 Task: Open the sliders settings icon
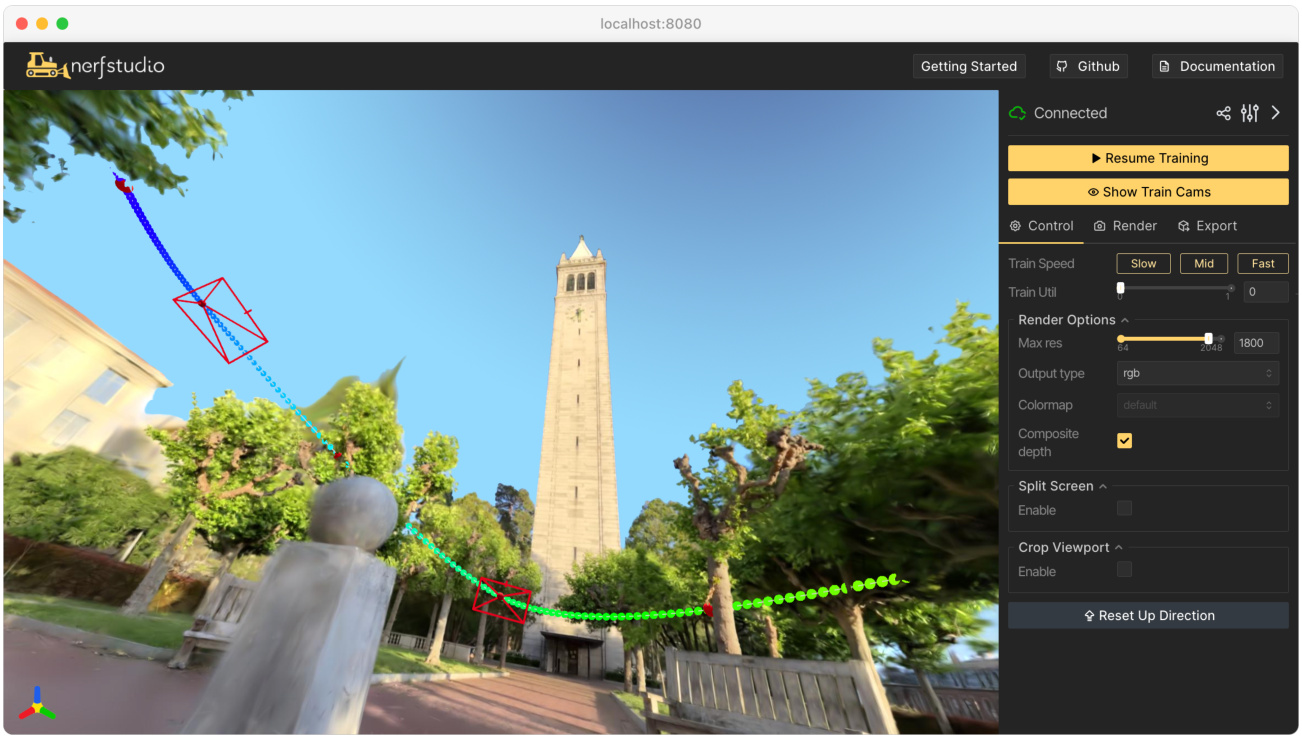(x=1249, y=113)
